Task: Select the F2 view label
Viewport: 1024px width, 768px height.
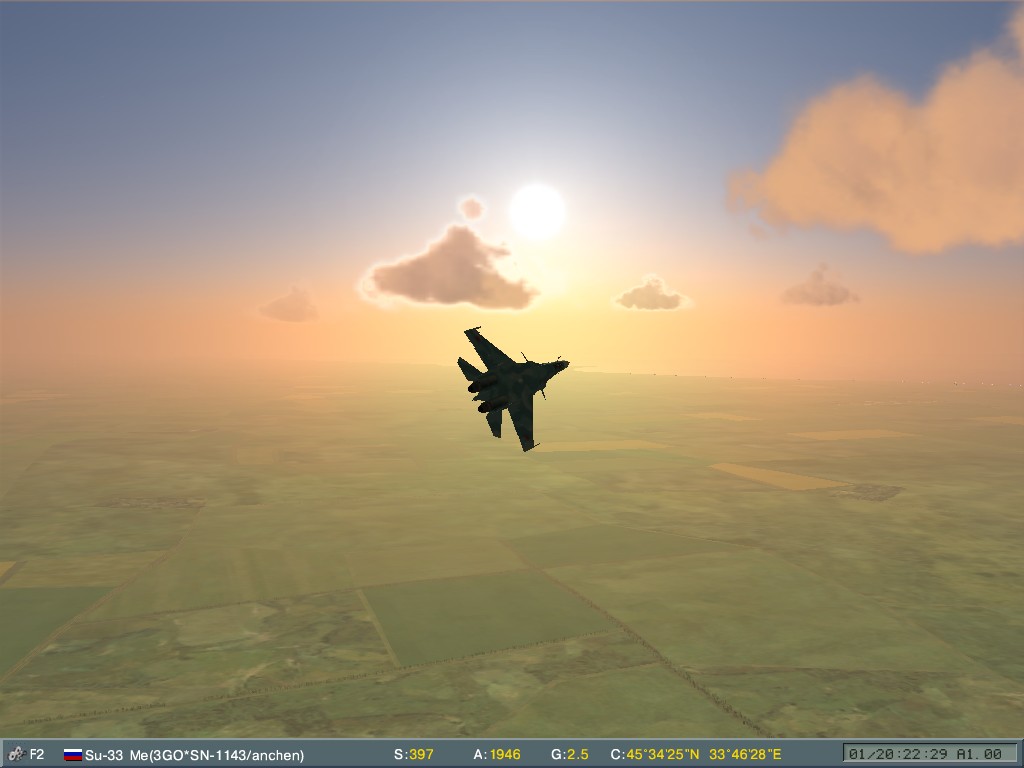Action: pos(37,754)
